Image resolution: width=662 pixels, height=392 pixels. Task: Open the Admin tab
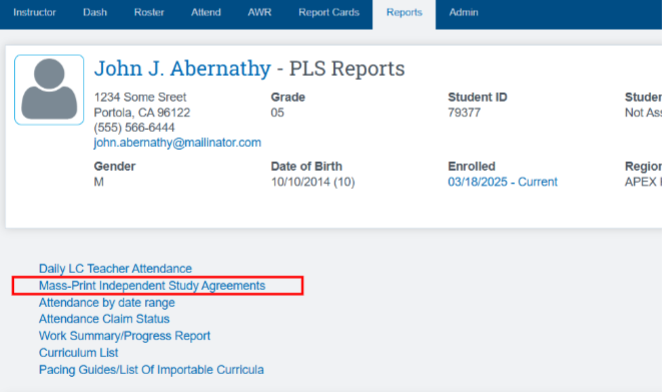pyautogui.click(x=464, y=12)
